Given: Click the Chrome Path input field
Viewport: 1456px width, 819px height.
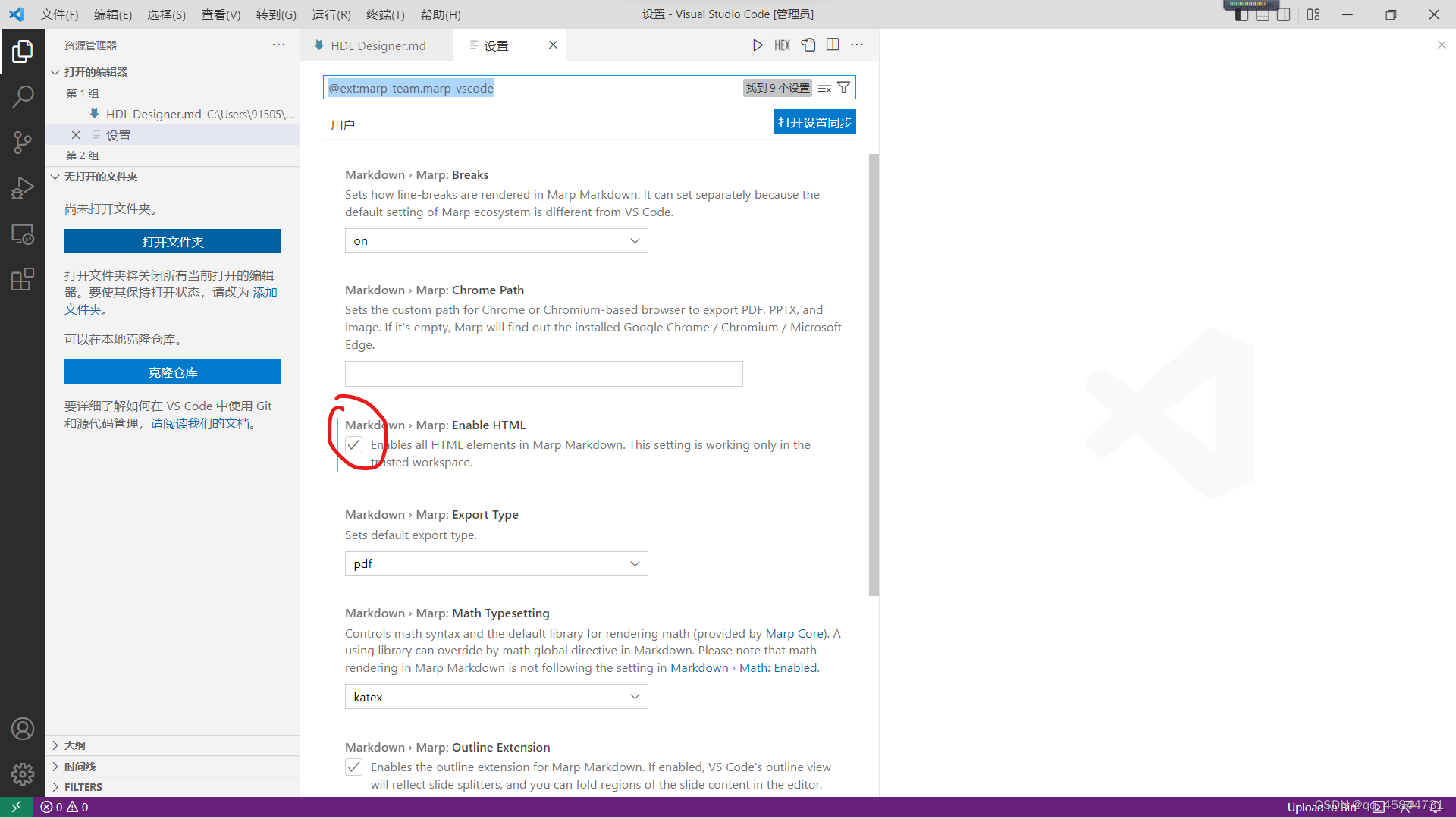Looking at the screenshot, I should point(544,374).
